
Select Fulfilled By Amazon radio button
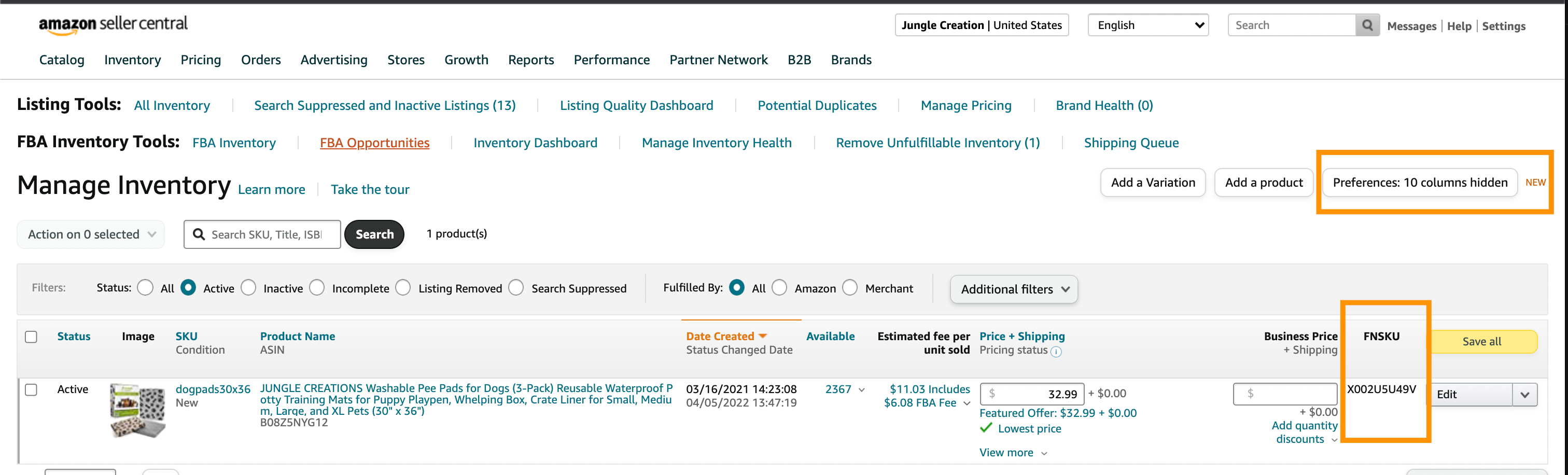(779, 287)
